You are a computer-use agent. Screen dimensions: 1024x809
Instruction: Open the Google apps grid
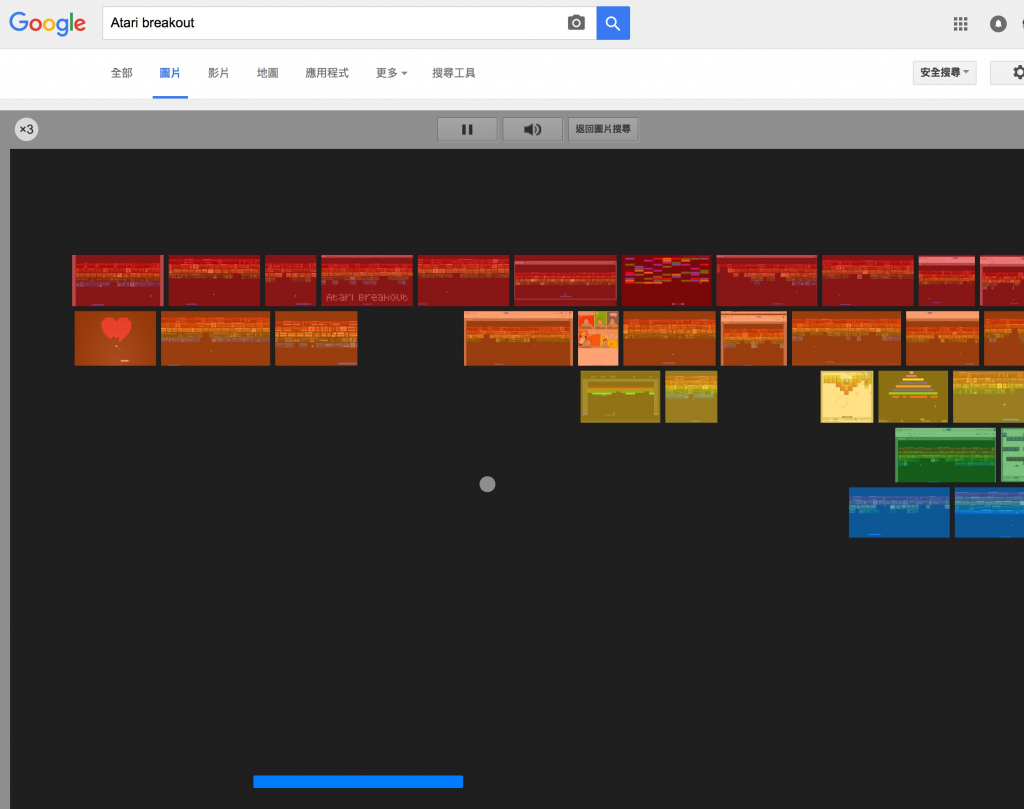click(x=960, y=24)
